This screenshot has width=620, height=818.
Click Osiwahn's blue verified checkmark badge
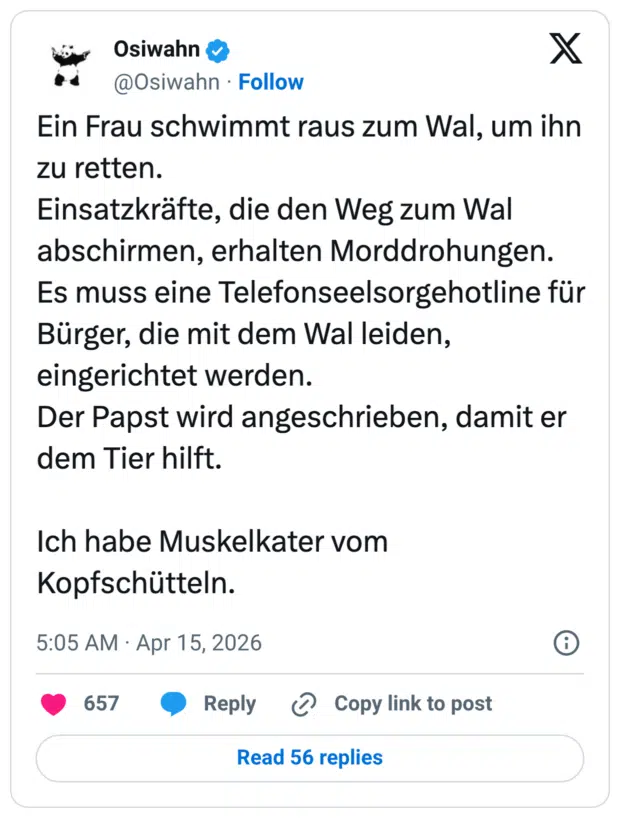pyautogui.click(x=216, y=49)
